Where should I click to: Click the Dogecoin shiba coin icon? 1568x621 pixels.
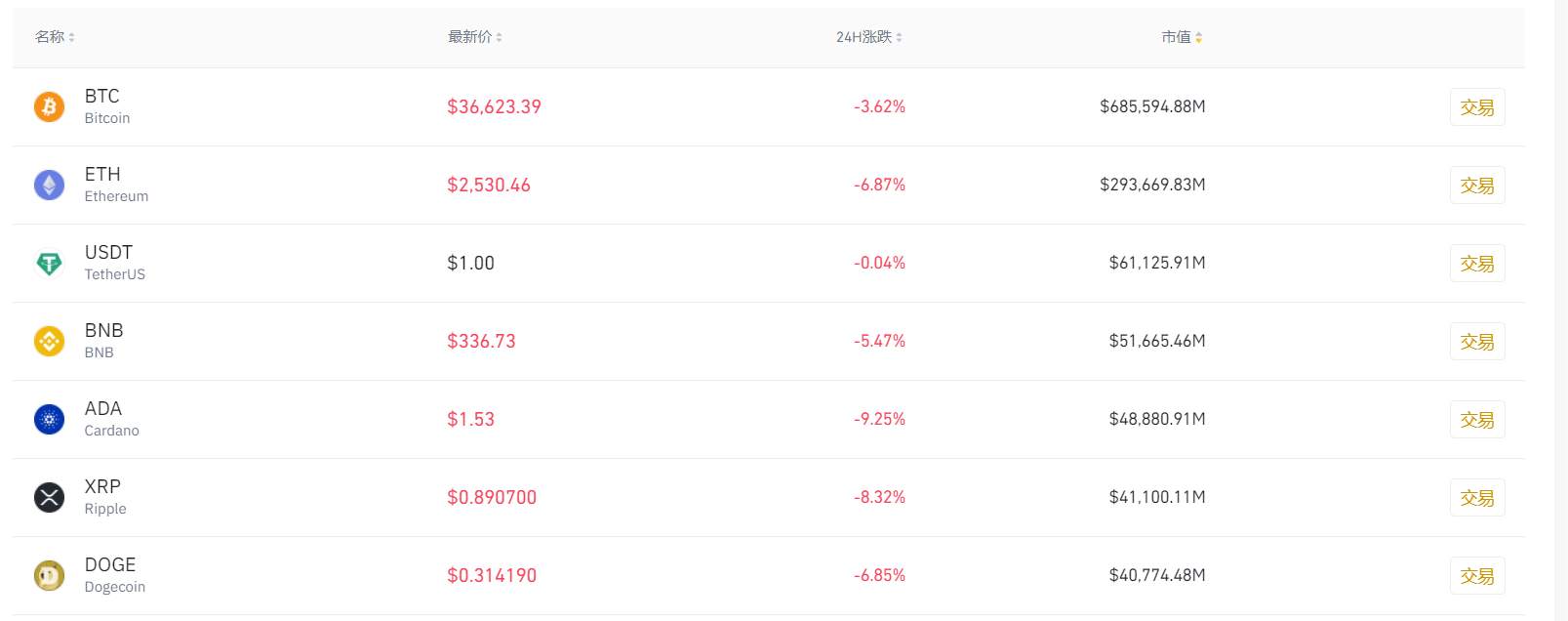point(49,575)
